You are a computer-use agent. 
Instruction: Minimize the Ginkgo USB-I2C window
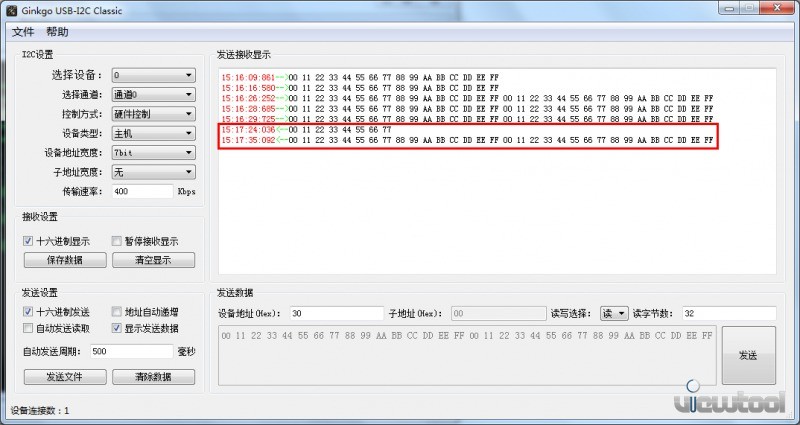(730, 8)
